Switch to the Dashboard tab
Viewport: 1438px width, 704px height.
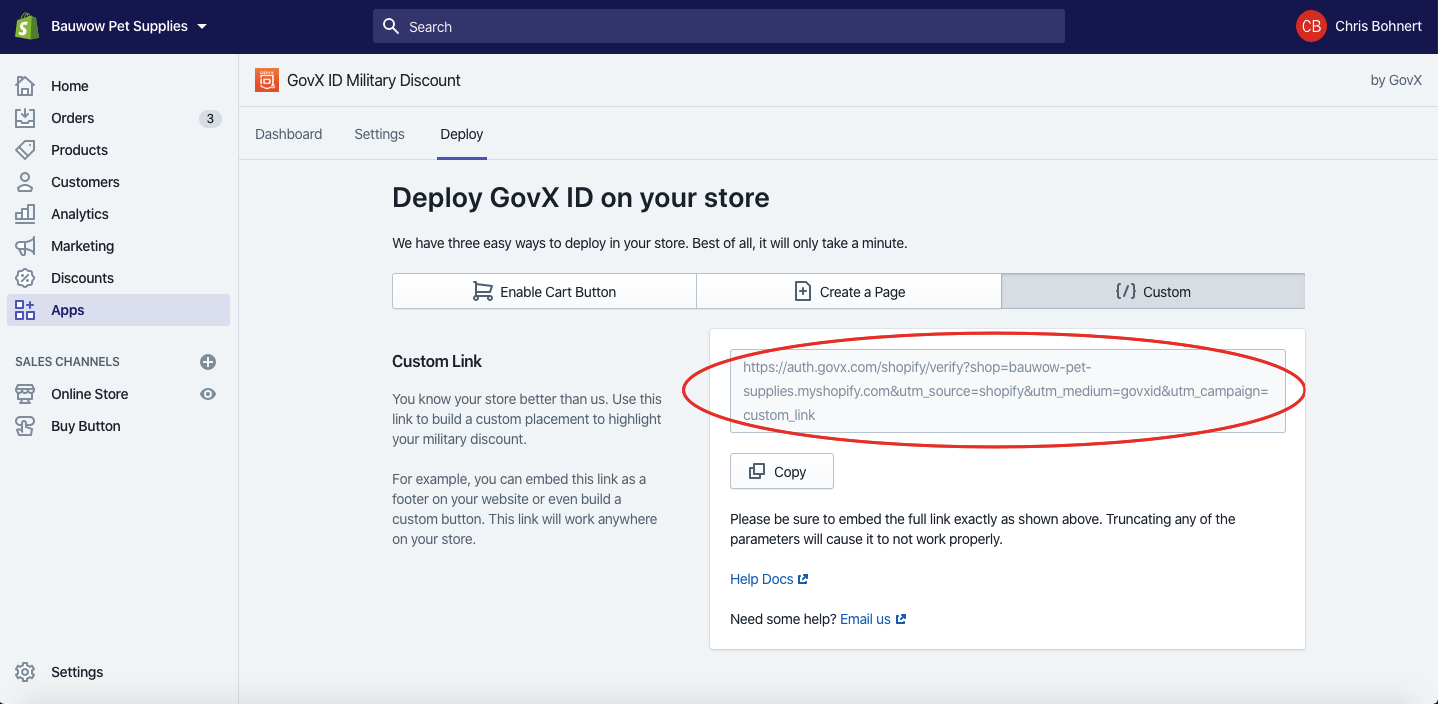[x=289, y=134]
